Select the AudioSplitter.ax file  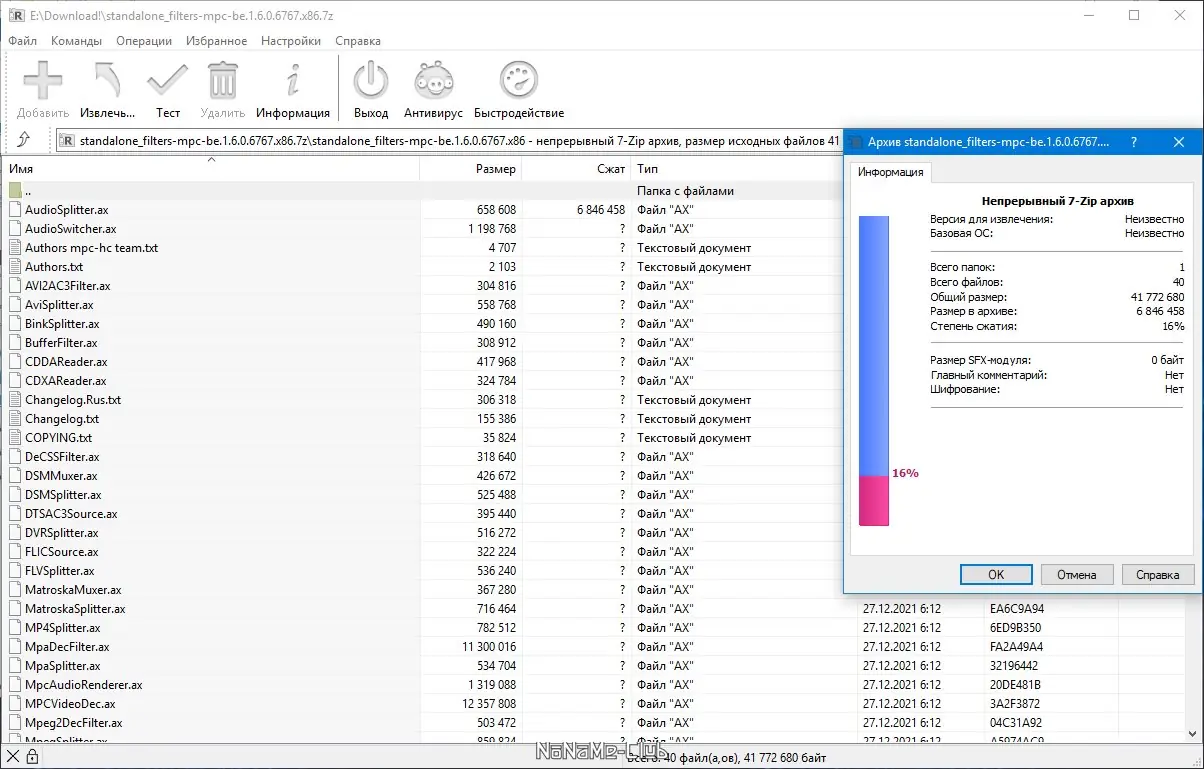(70, 209)
